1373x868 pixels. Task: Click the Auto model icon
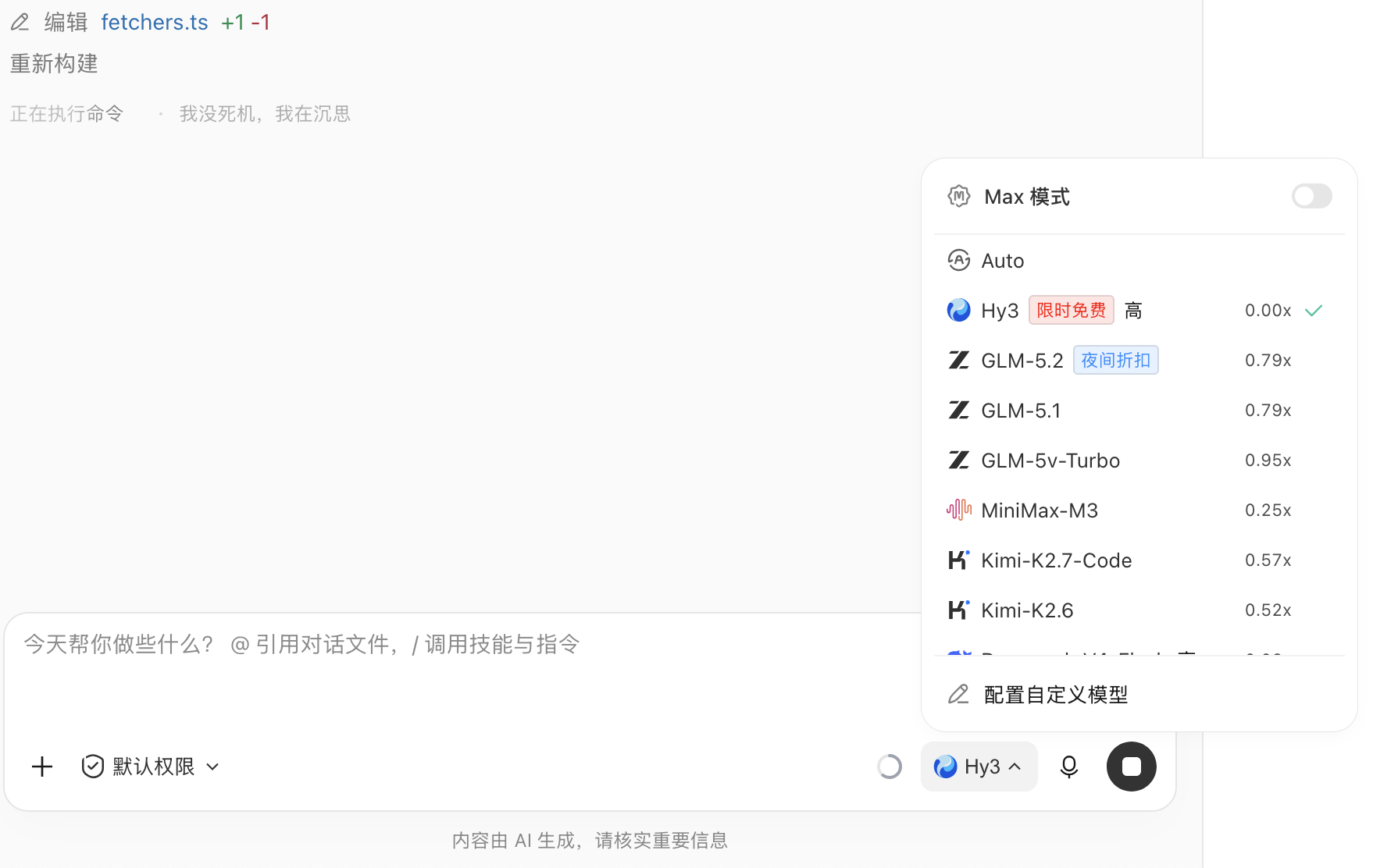[959, 260]
